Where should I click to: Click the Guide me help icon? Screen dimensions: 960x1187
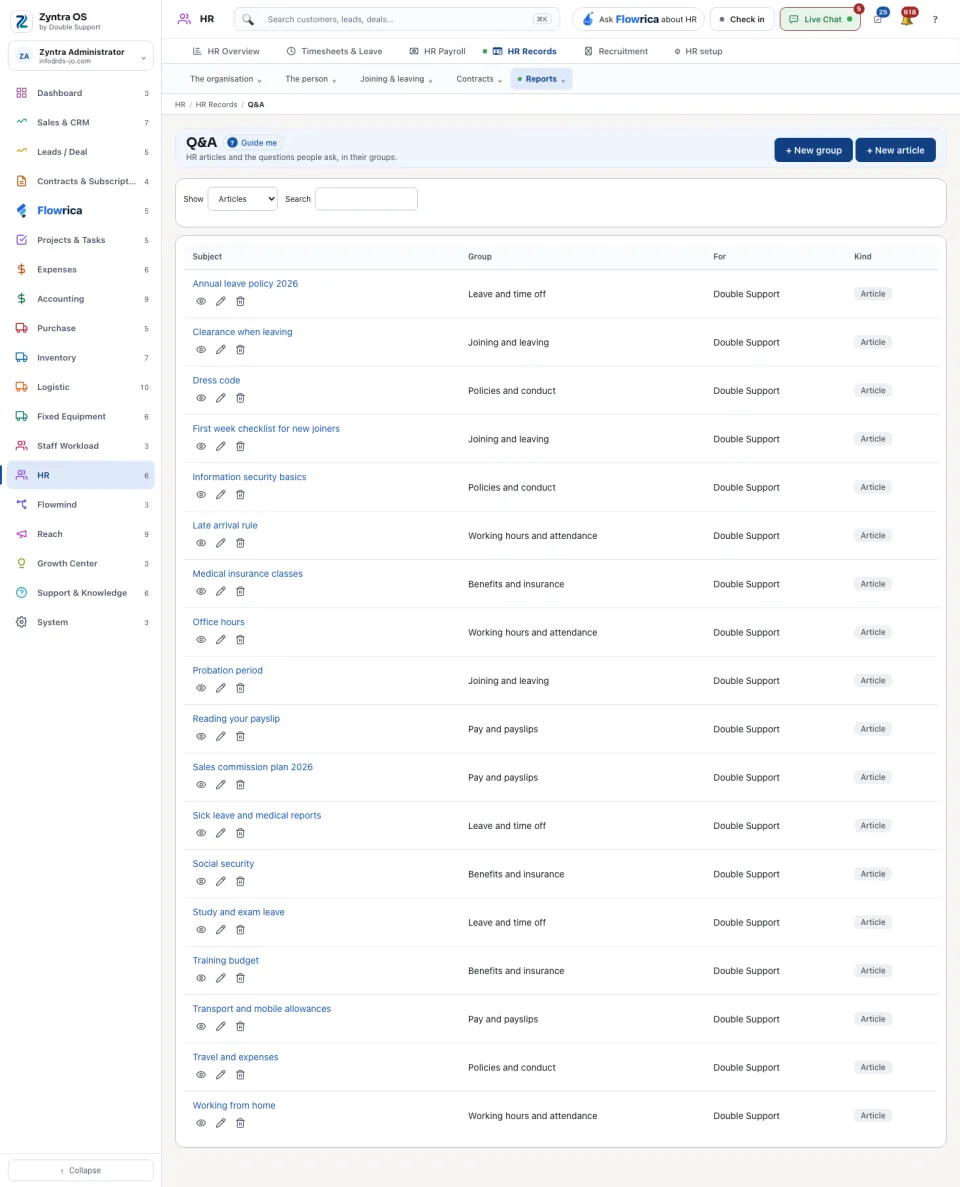point(232,142)
